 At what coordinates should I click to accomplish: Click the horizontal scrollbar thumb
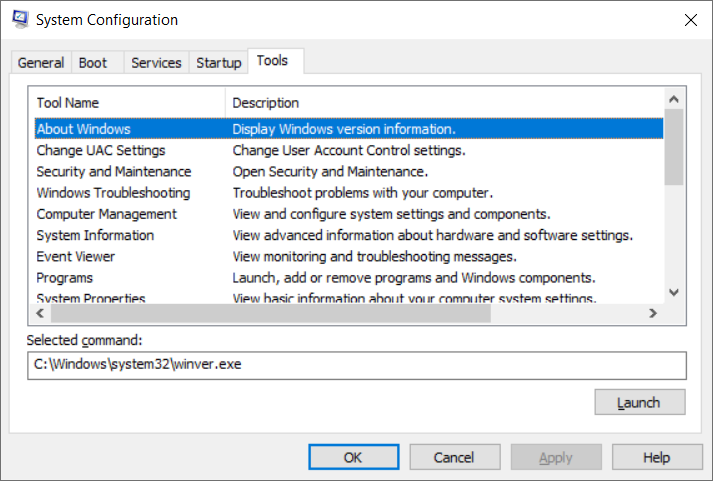(271, 313)
